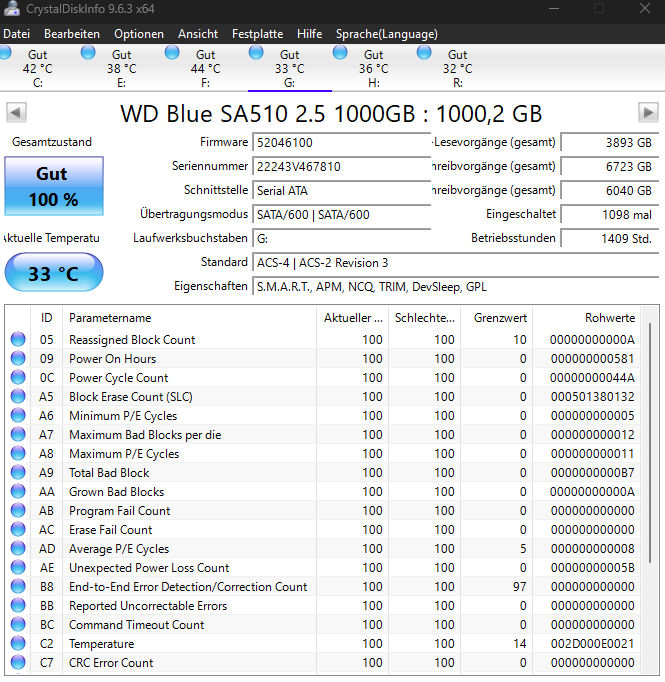Viewport: 665px width, 682px height.
Task: Click the previous disk arrow icon
Action: 17,113
